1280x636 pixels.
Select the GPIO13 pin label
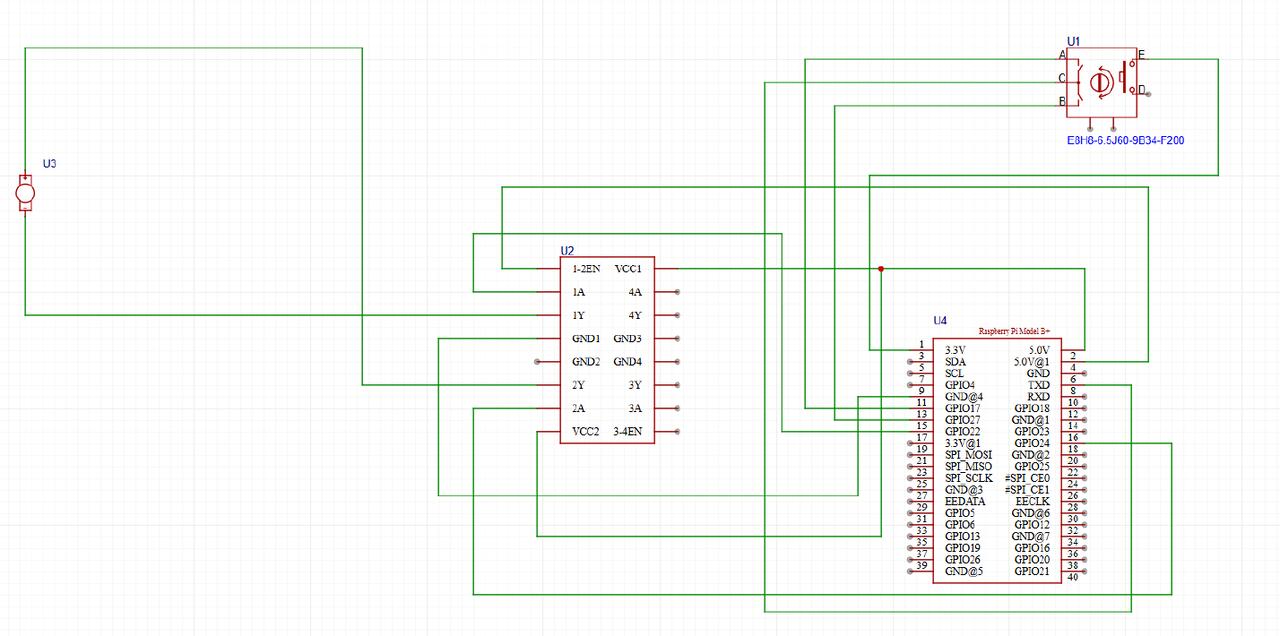(963, 537)
